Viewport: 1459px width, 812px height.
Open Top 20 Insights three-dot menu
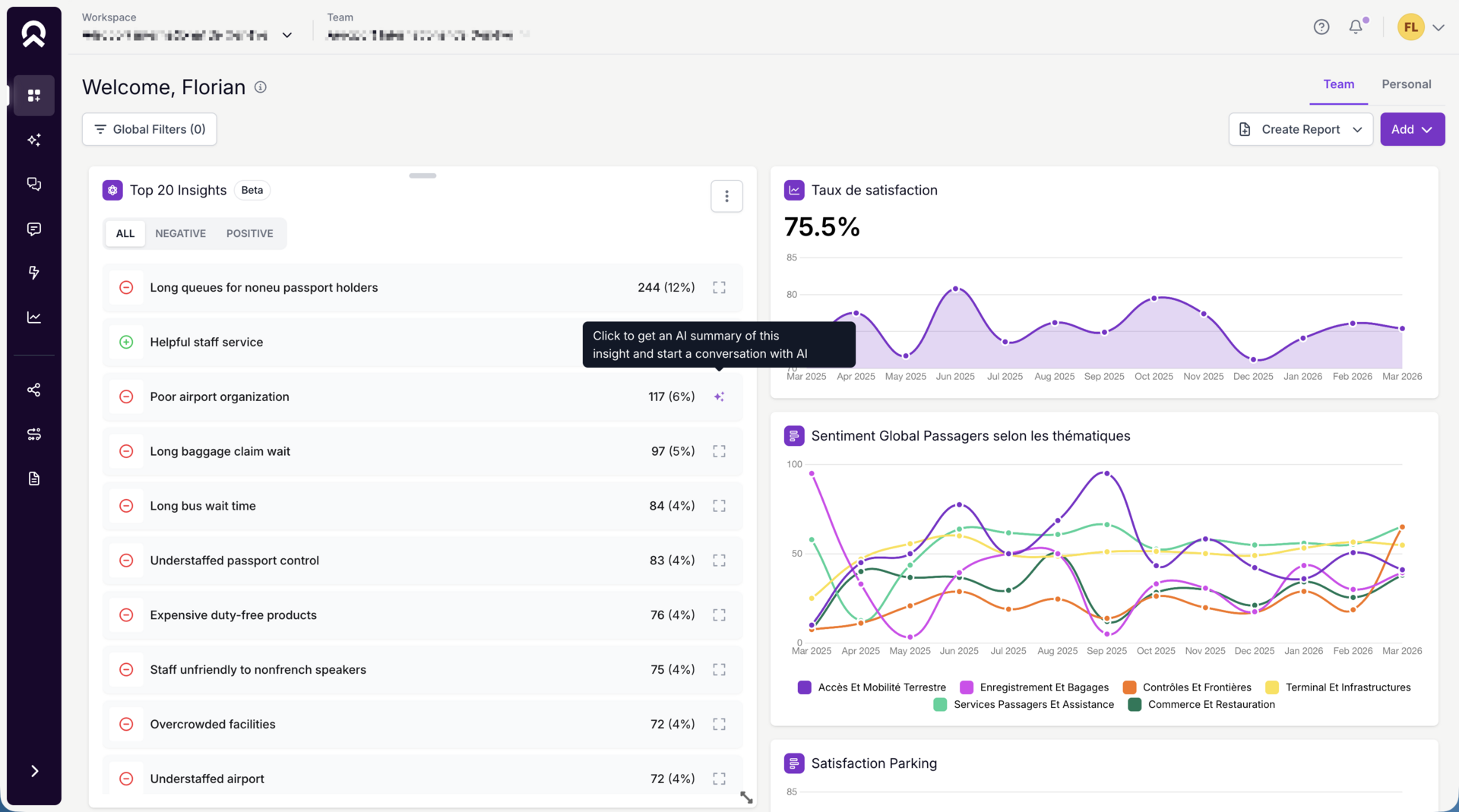point(726,196)
